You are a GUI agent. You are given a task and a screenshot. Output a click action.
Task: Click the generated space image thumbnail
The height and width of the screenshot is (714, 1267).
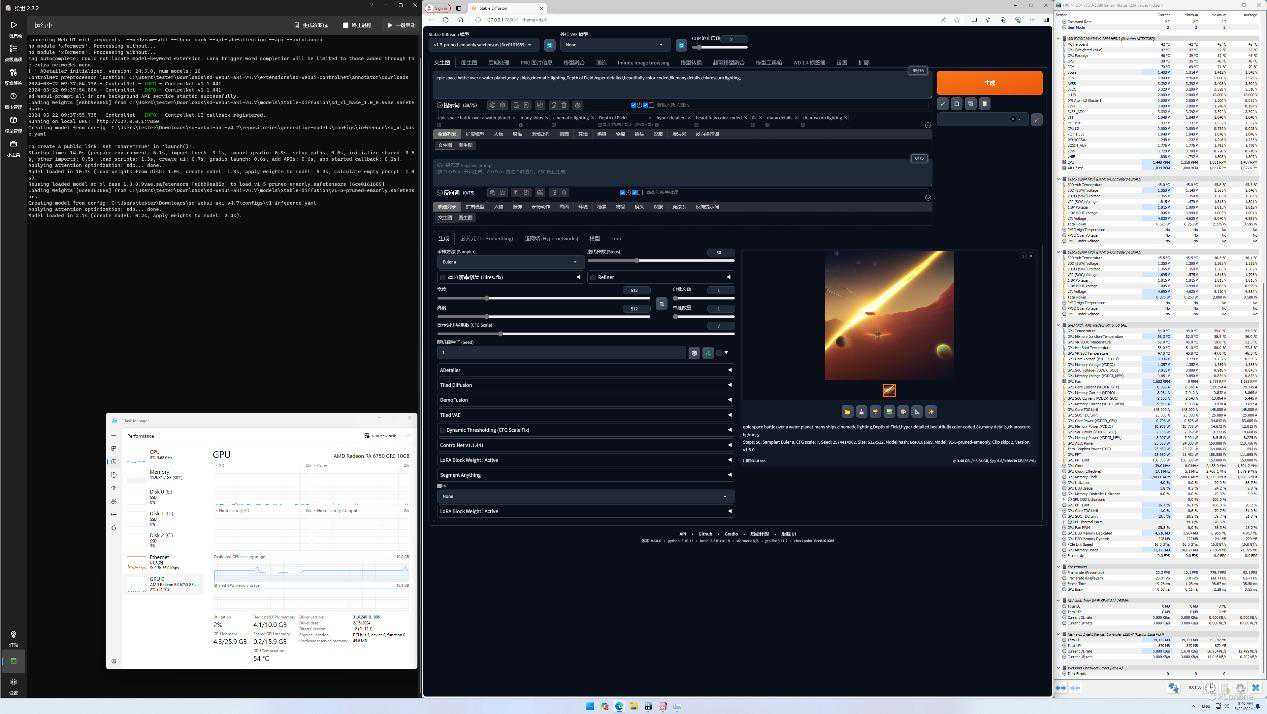coord(888,390)
